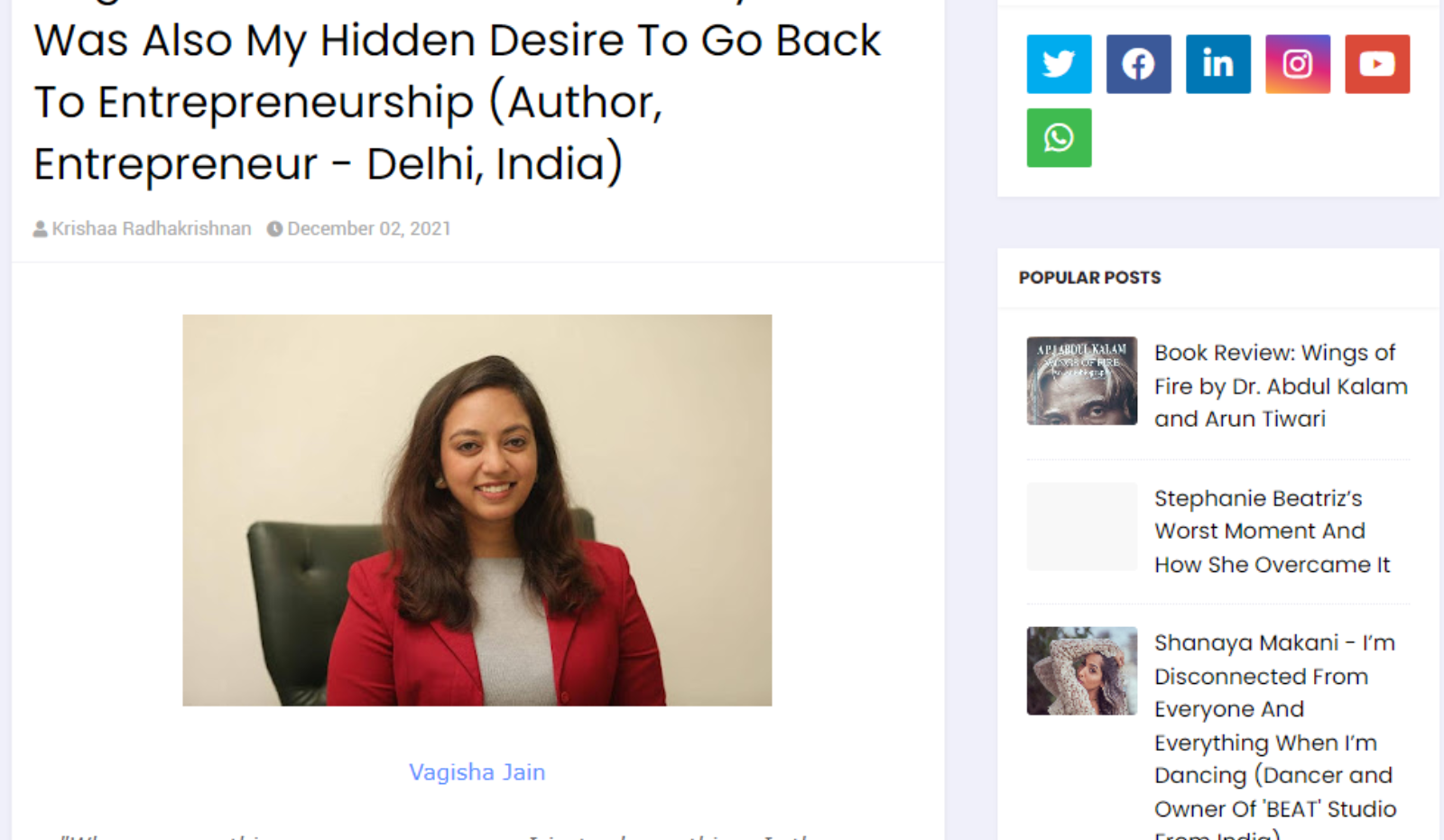Click the blank Stephanie Beatriz thumbnail
This screenshot has width=1444, height=840.
point(1081,526)
